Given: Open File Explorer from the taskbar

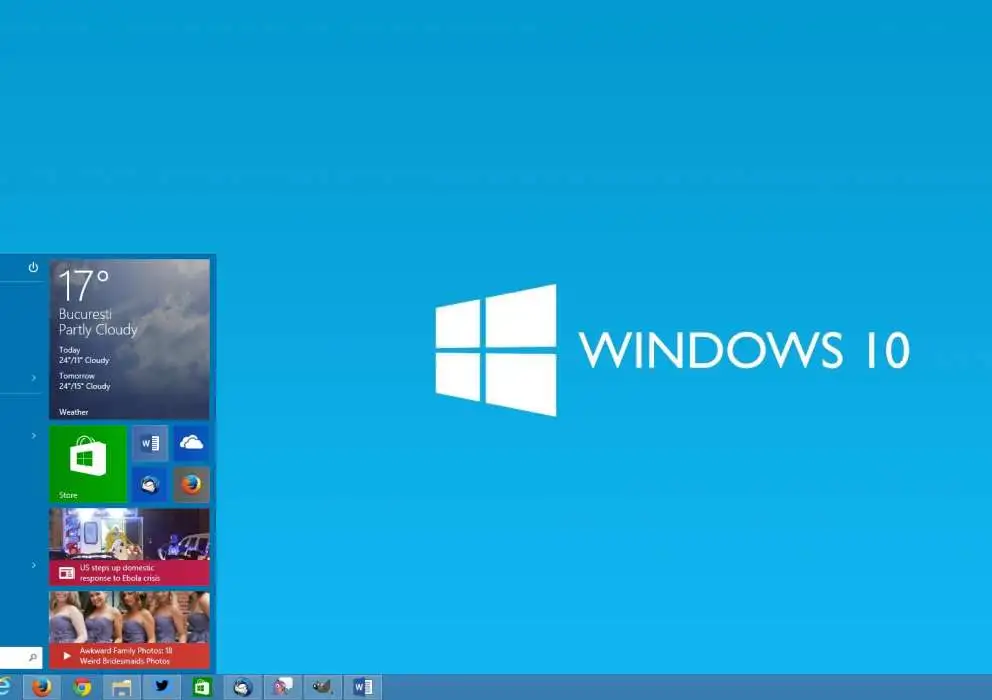Looking at the screenshot, I should click(121, 687).
